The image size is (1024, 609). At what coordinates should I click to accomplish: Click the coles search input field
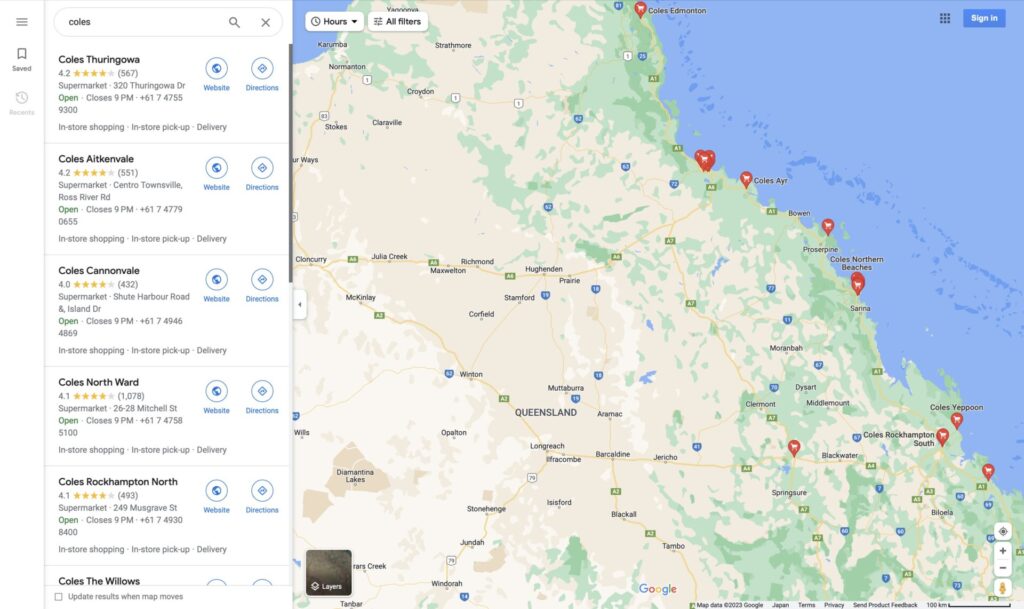click(x=144, y=22)
